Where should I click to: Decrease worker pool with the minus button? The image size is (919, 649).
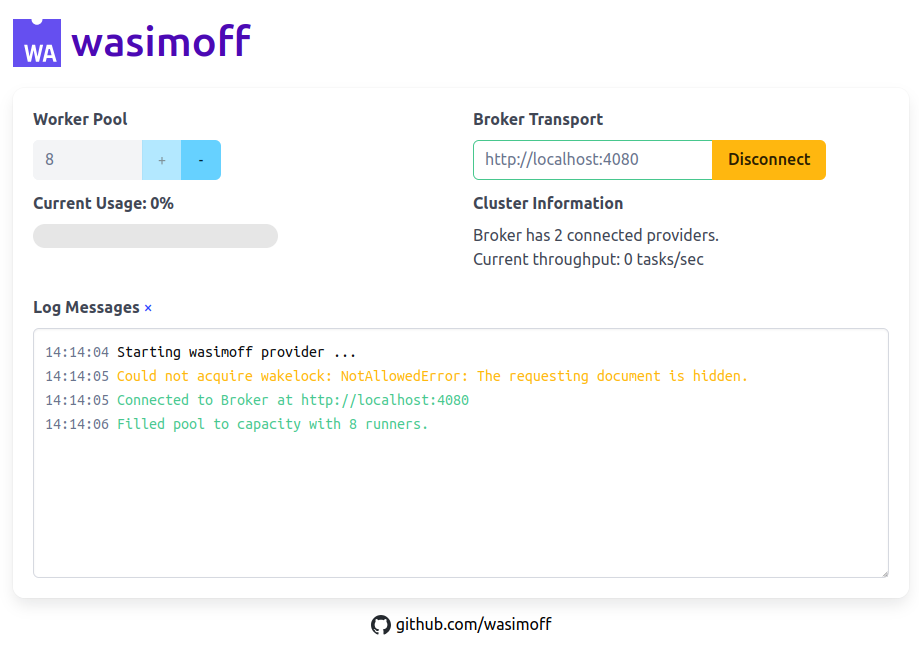pyautogui.click(x=202, y=159)
